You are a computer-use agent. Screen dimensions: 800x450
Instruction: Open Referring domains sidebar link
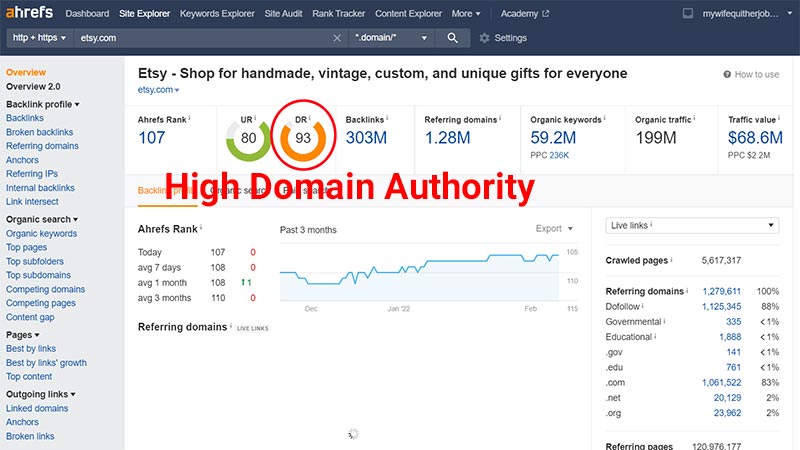(42, 146)
